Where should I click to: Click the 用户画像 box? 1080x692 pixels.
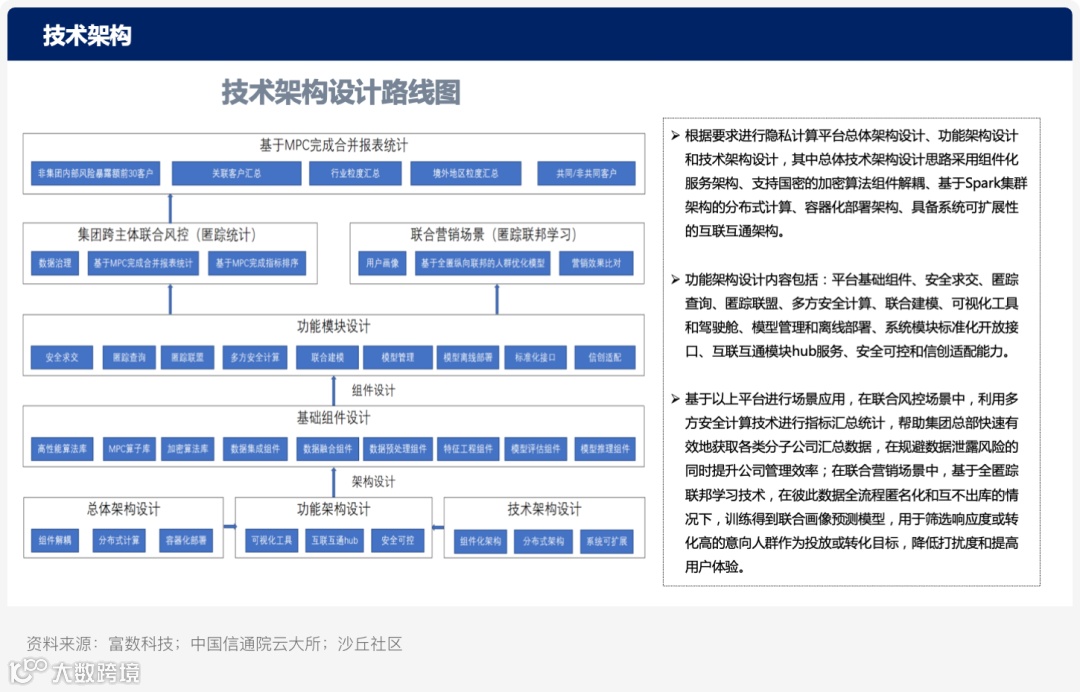click(x=382, y=263)
